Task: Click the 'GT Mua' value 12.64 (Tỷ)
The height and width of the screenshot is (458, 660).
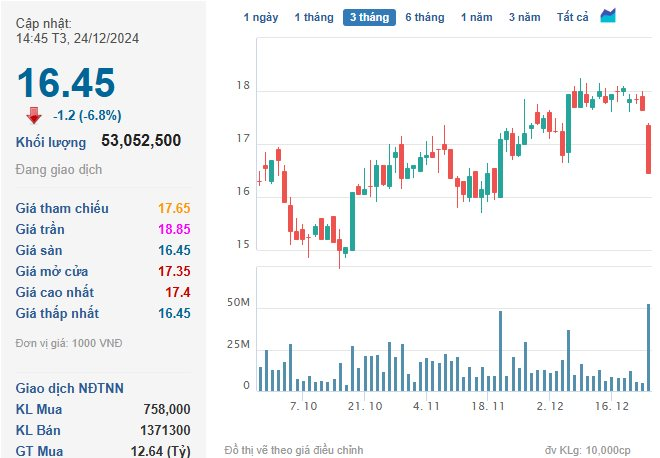Action: point(160,451)
